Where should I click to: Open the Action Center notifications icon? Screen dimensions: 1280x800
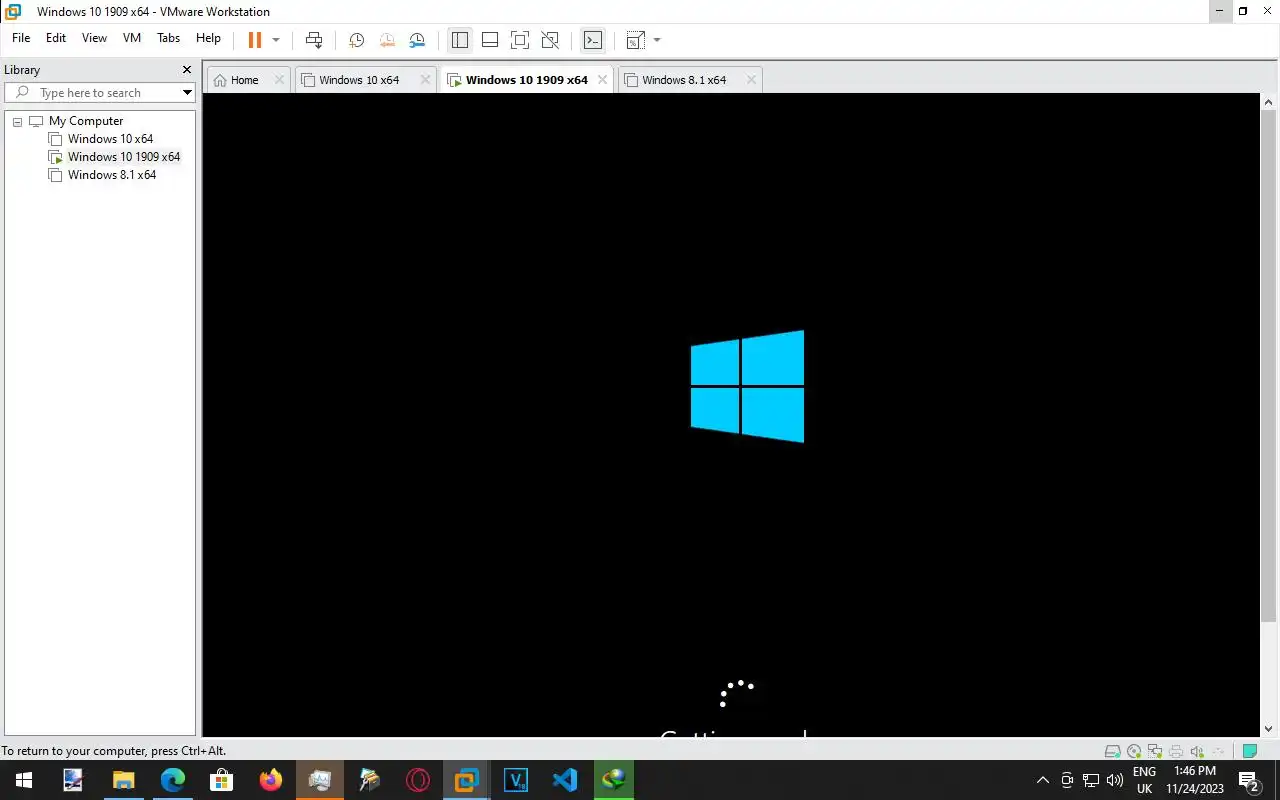[x=1248, y=780]
